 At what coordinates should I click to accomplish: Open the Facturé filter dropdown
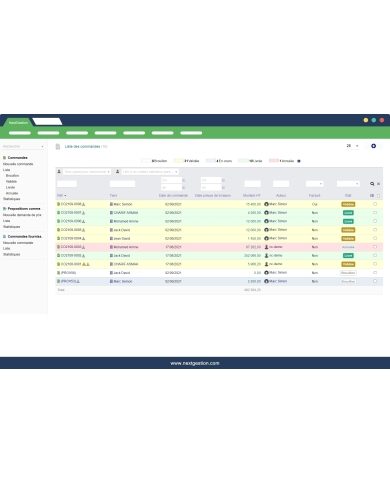pos(314,184)
